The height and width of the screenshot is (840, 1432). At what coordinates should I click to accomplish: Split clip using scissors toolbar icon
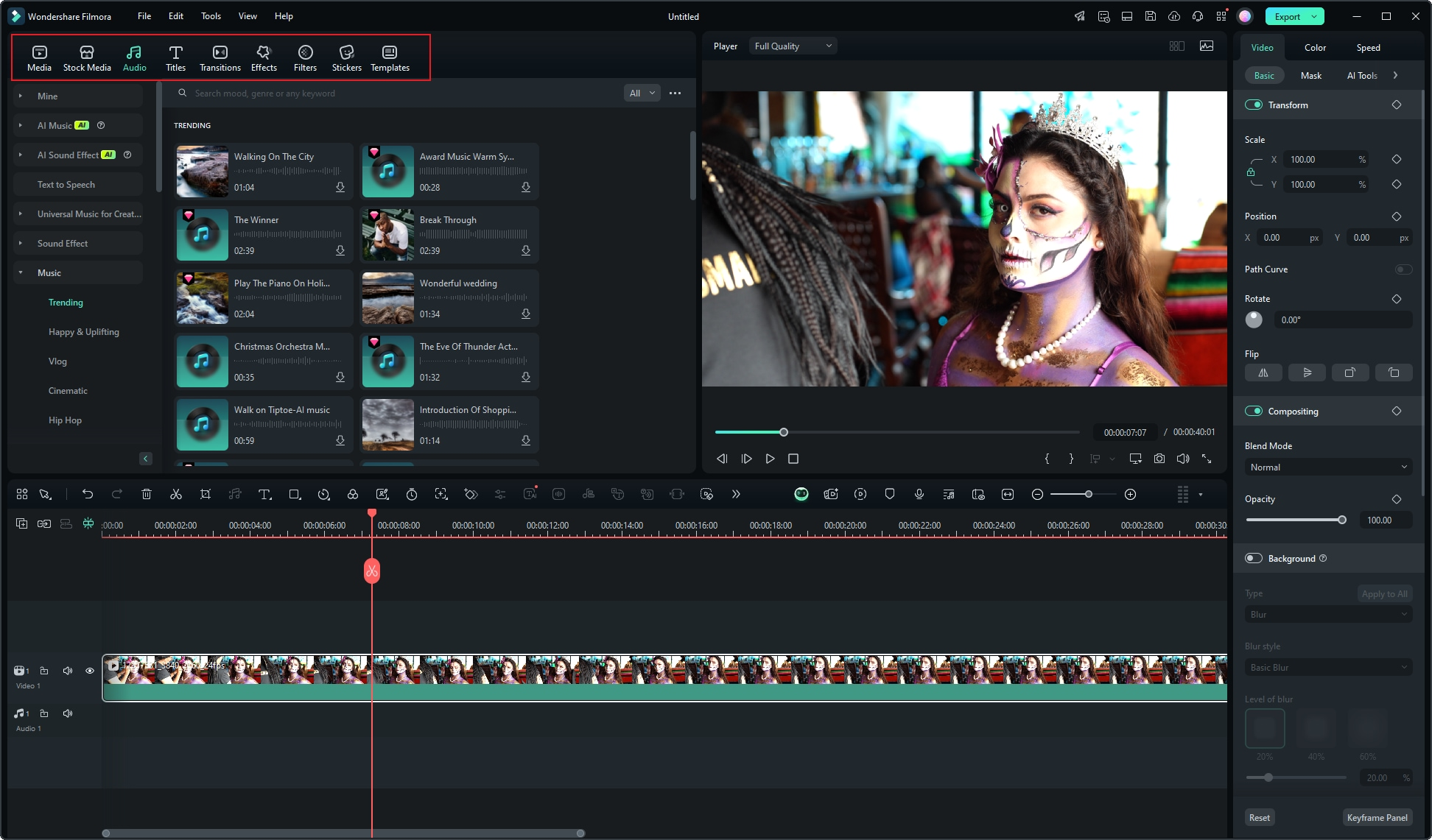176,494
